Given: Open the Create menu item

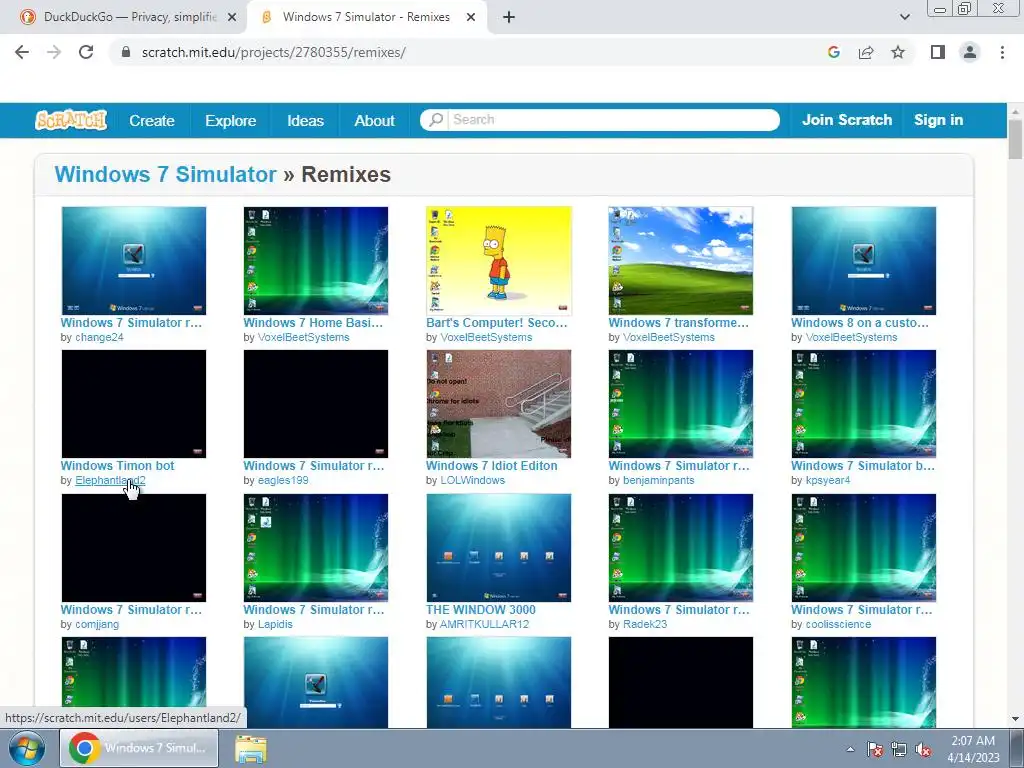Looking at the screenshot, I should point(152,121).
